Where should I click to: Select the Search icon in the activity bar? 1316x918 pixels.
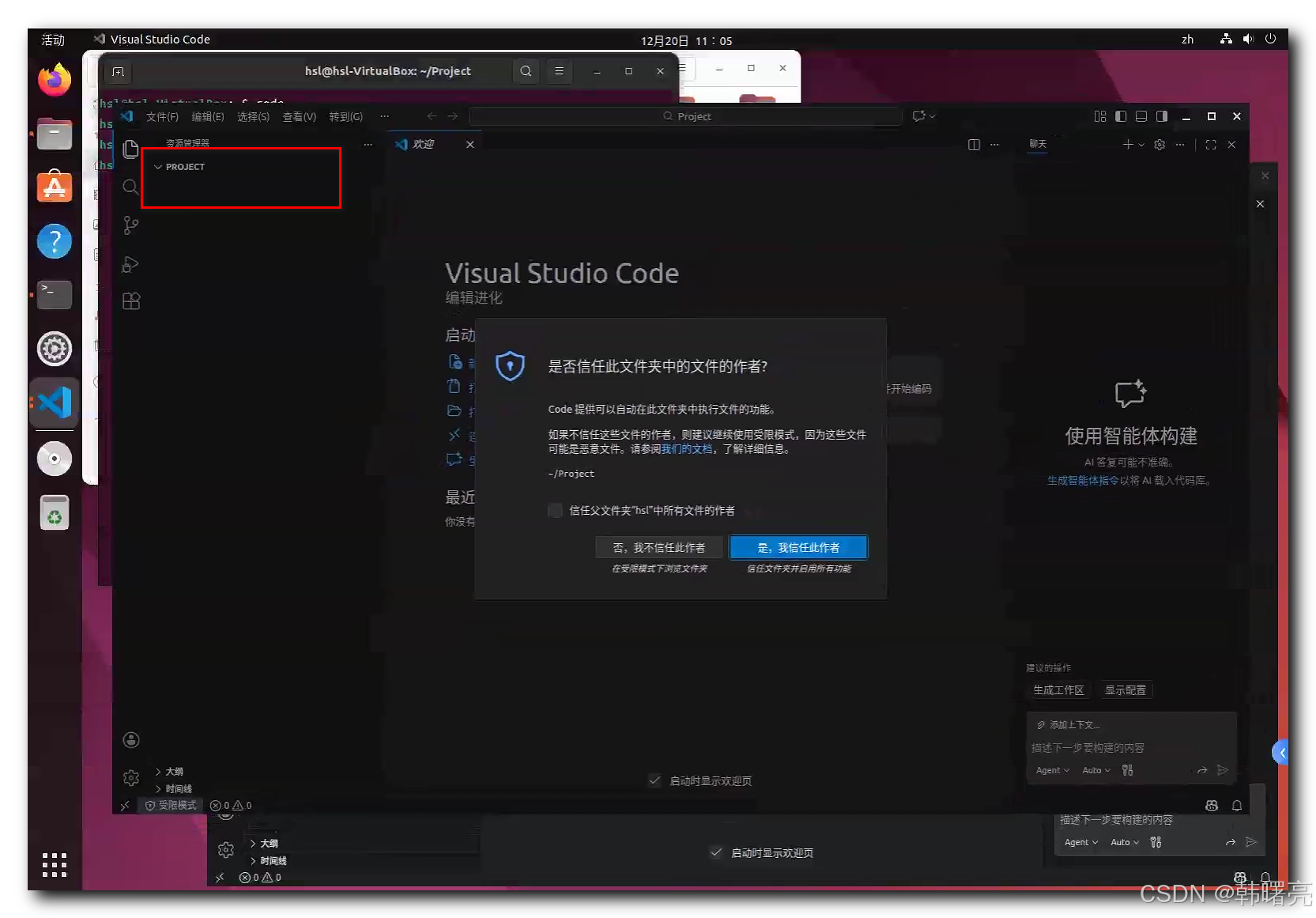130,188
